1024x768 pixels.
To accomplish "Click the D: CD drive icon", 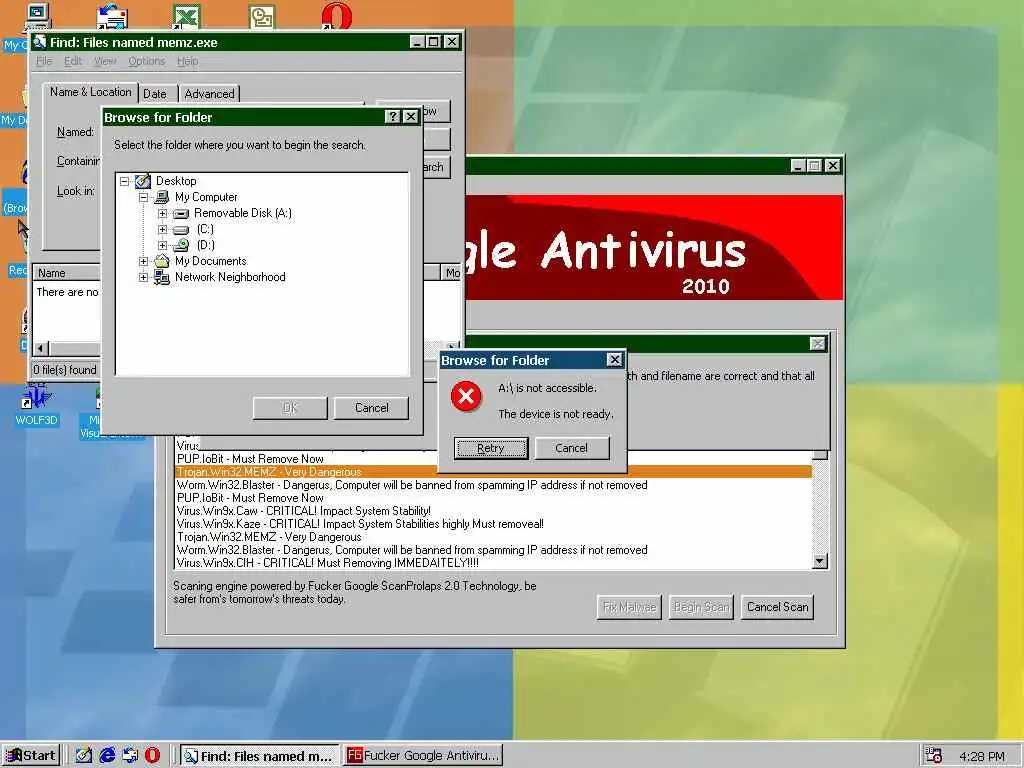I will (181, 246).
